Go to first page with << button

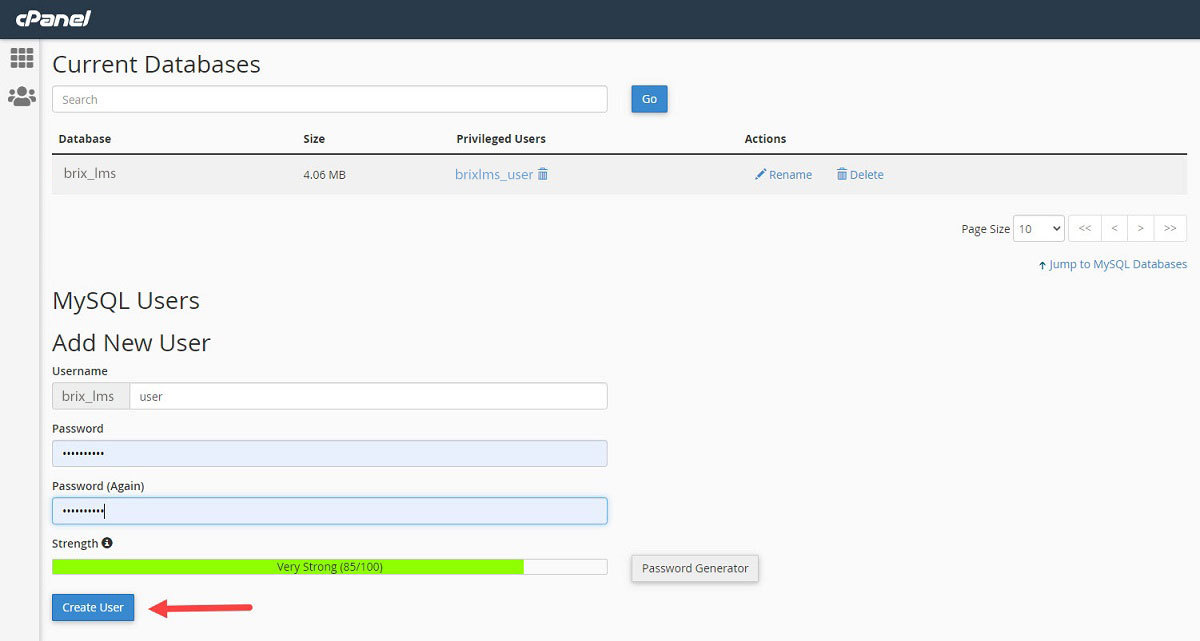(1083, 229)
